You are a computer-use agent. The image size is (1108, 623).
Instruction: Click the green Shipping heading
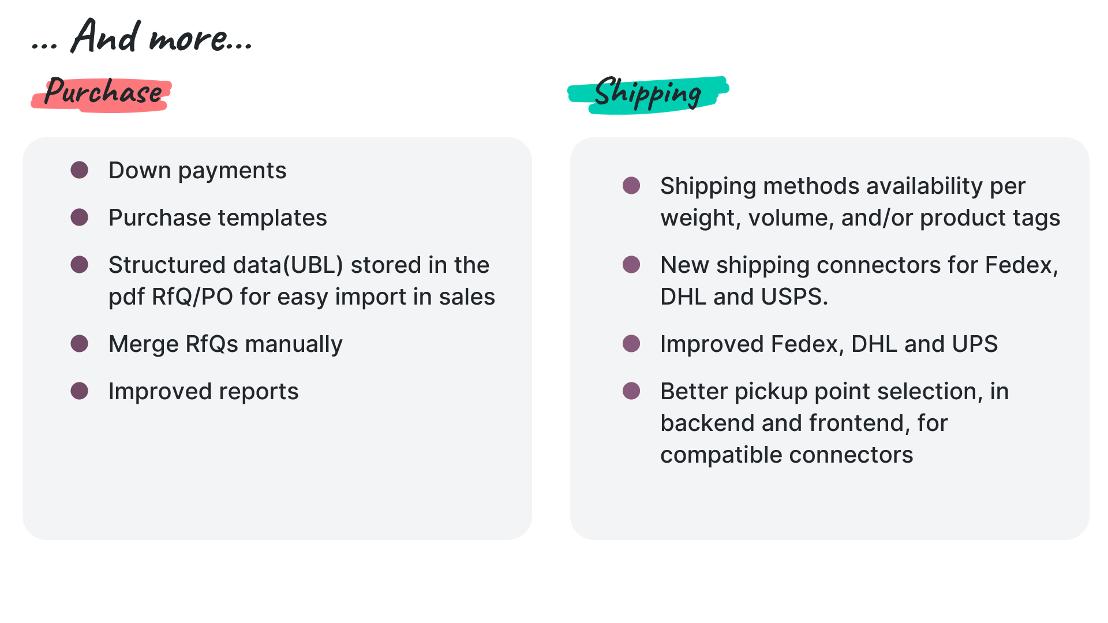[647, 94]
